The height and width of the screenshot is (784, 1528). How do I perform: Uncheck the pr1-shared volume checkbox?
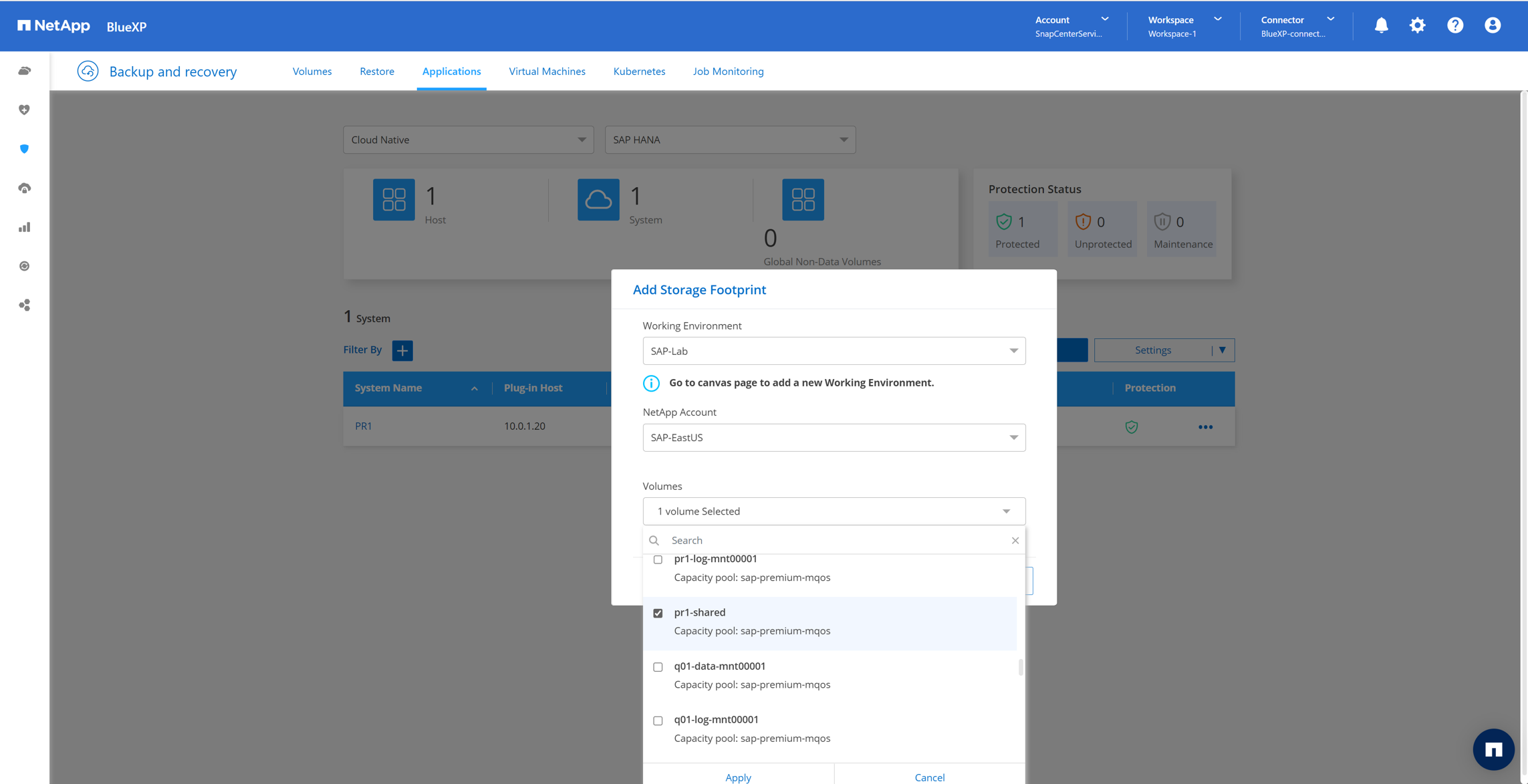pos(658,613)
